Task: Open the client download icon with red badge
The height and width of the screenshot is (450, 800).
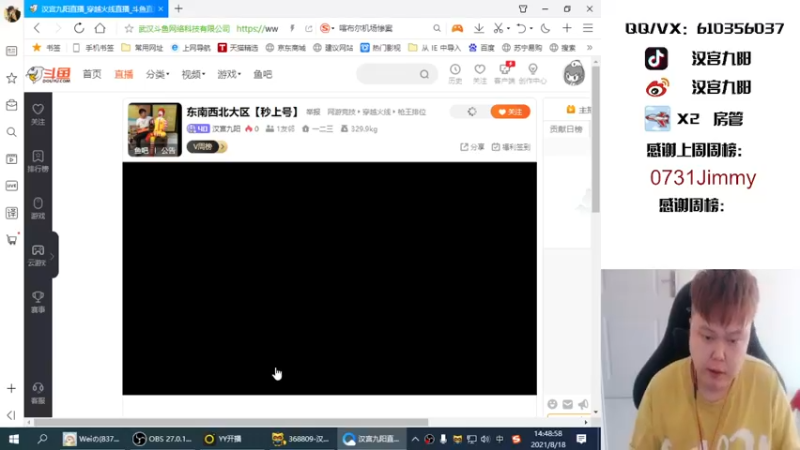Action: click(x=505, y=73)
